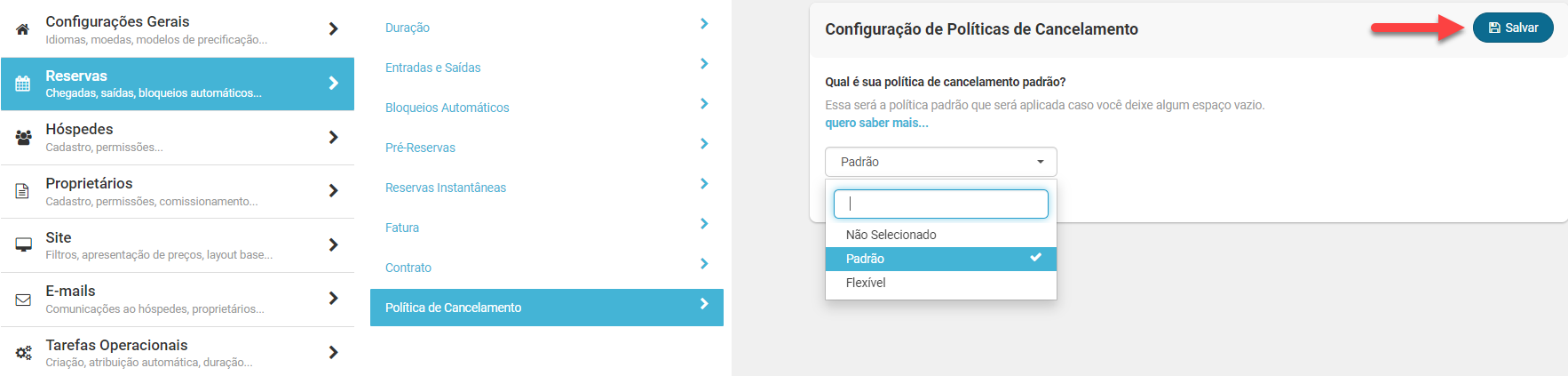The image size is (1568, 376).
Task: Click the document icon beside Proprietários
Action: (x=23, y=191)
